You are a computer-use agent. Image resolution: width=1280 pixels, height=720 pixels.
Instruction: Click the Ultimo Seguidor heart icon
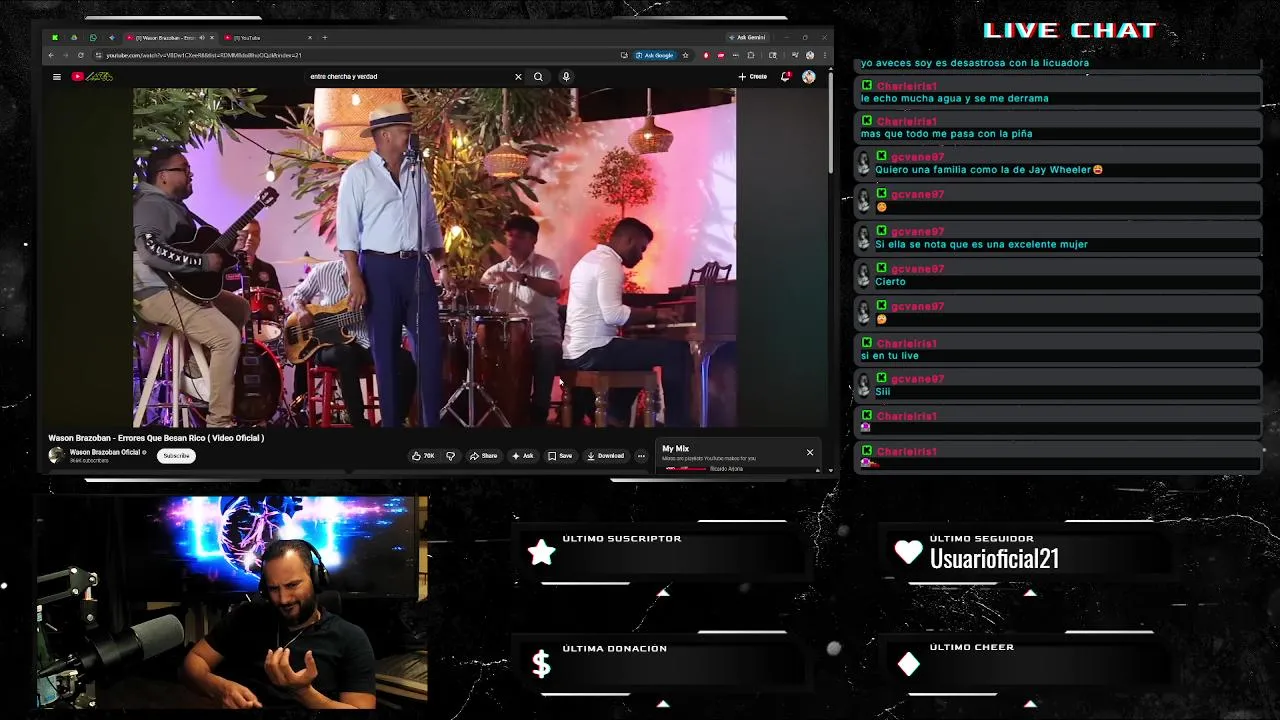point(908,552)
